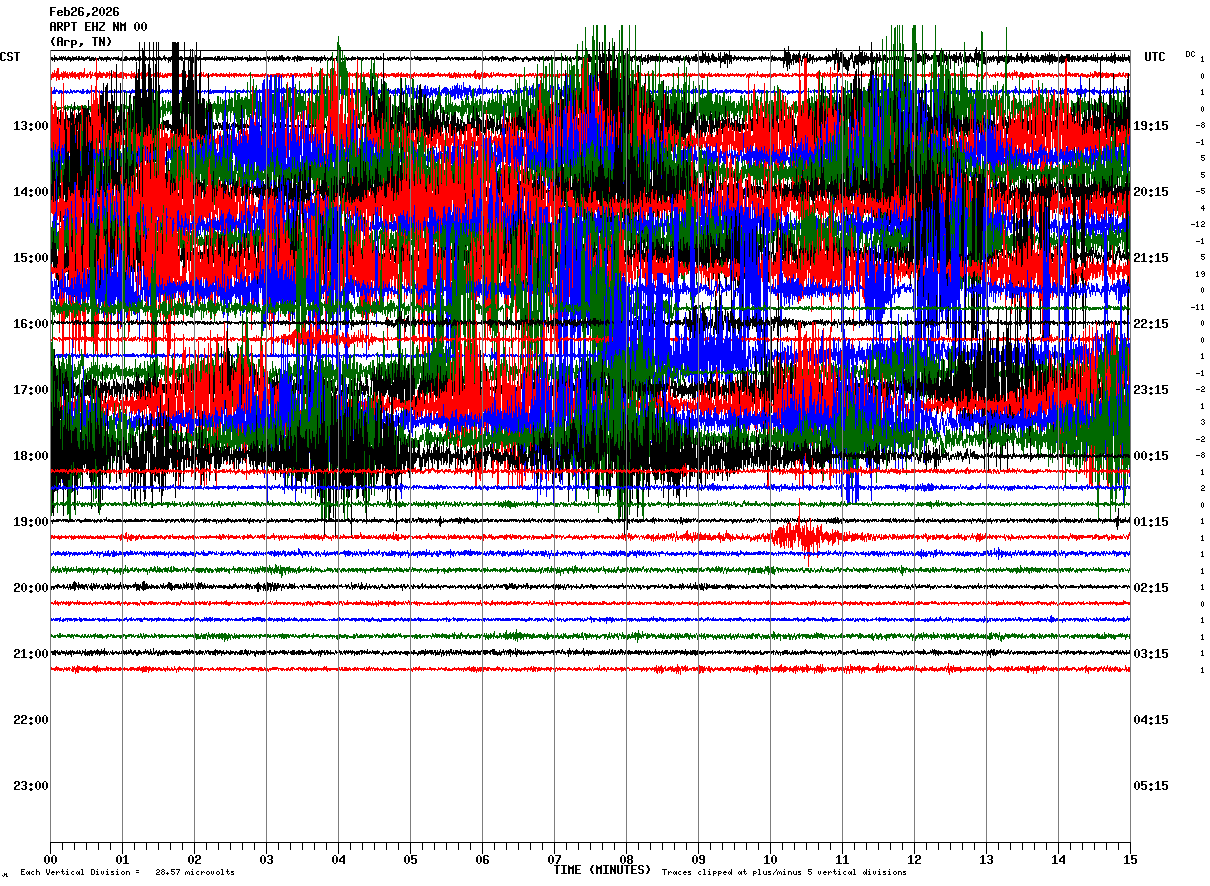Select the 23:00 CST time label
Screen dimensions: 1210x886
click(x=31, y=786)
